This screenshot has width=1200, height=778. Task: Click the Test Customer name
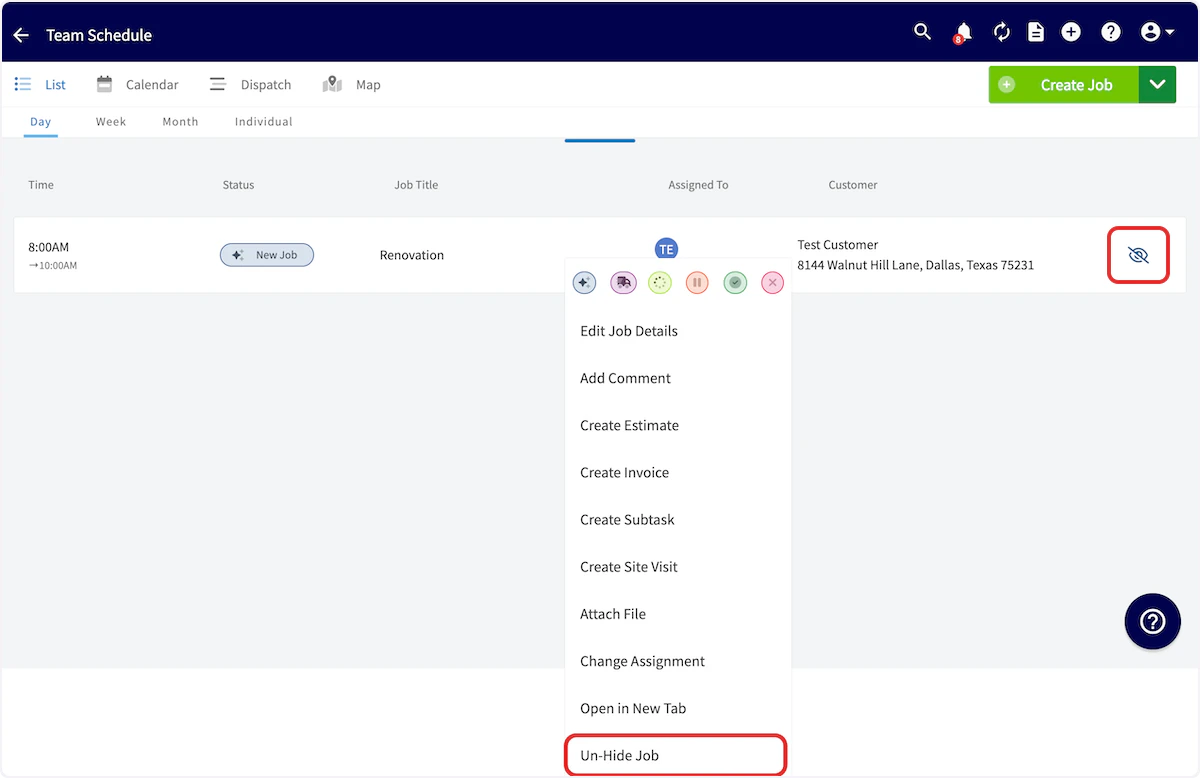[838, 244]
